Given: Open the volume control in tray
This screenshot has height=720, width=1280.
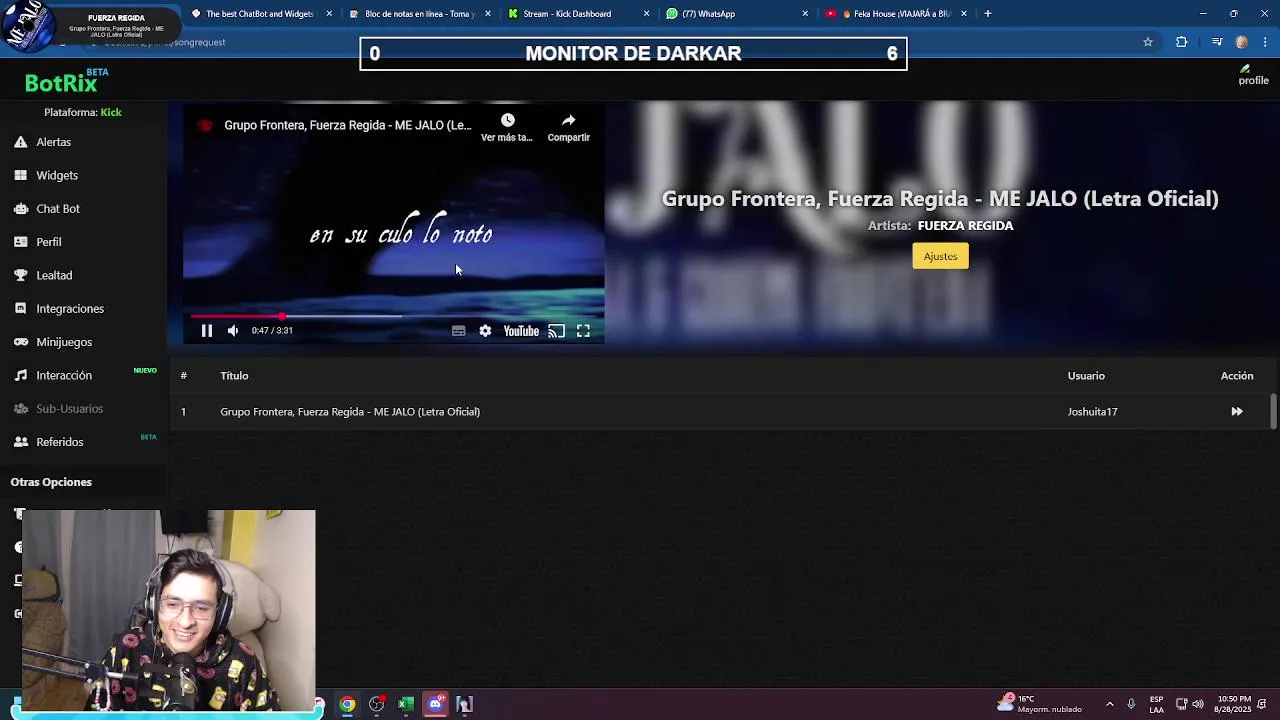Looking at the screenshot, I should 1198,704.
